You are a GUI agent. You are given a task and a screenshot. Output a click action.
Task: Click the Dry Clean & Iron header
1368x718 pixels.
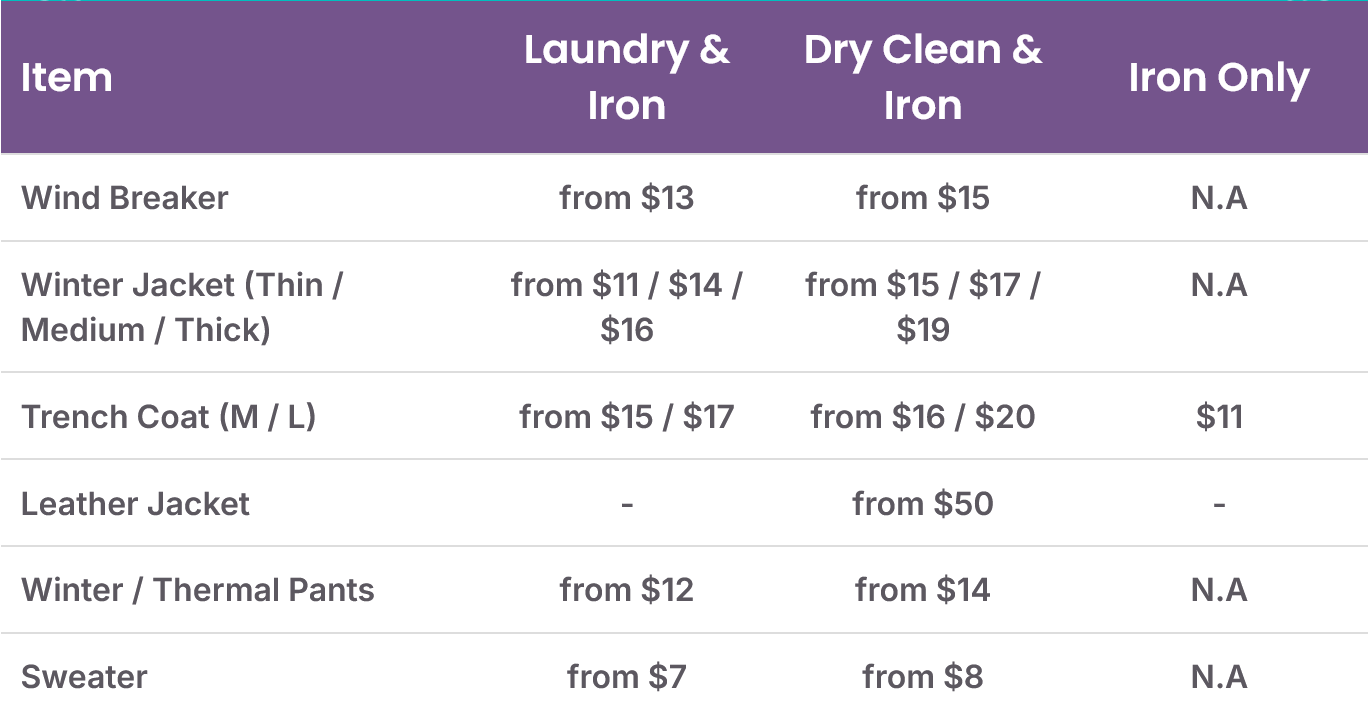923,78
